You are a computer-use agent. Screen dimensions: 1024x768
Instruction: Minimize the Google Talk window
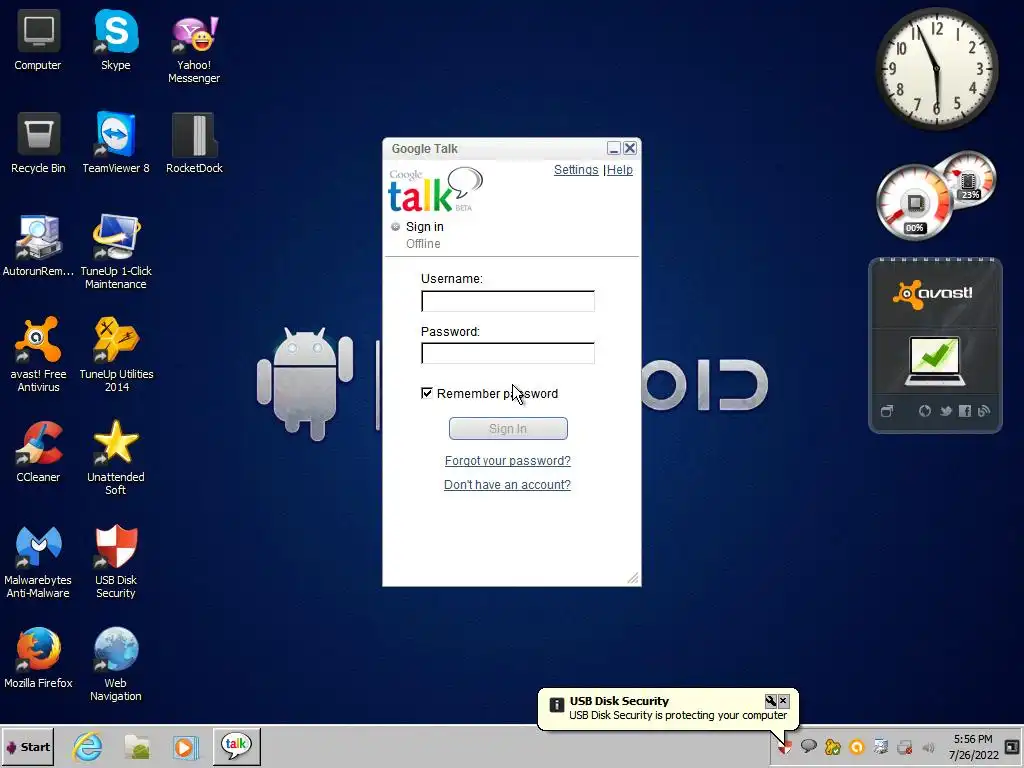[613, 148]
